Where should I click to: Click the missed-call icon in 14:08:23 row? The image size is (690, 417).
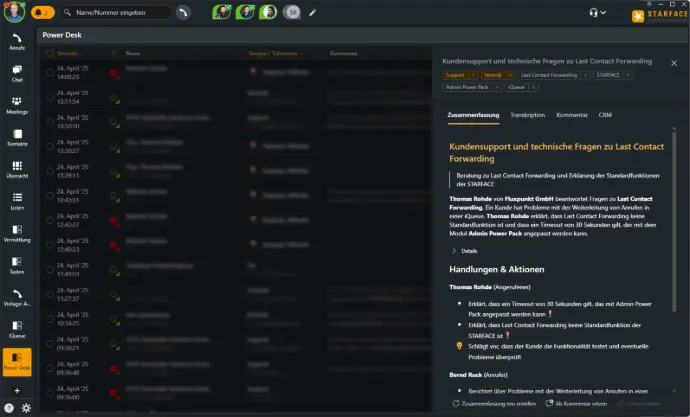click(114, 73)
